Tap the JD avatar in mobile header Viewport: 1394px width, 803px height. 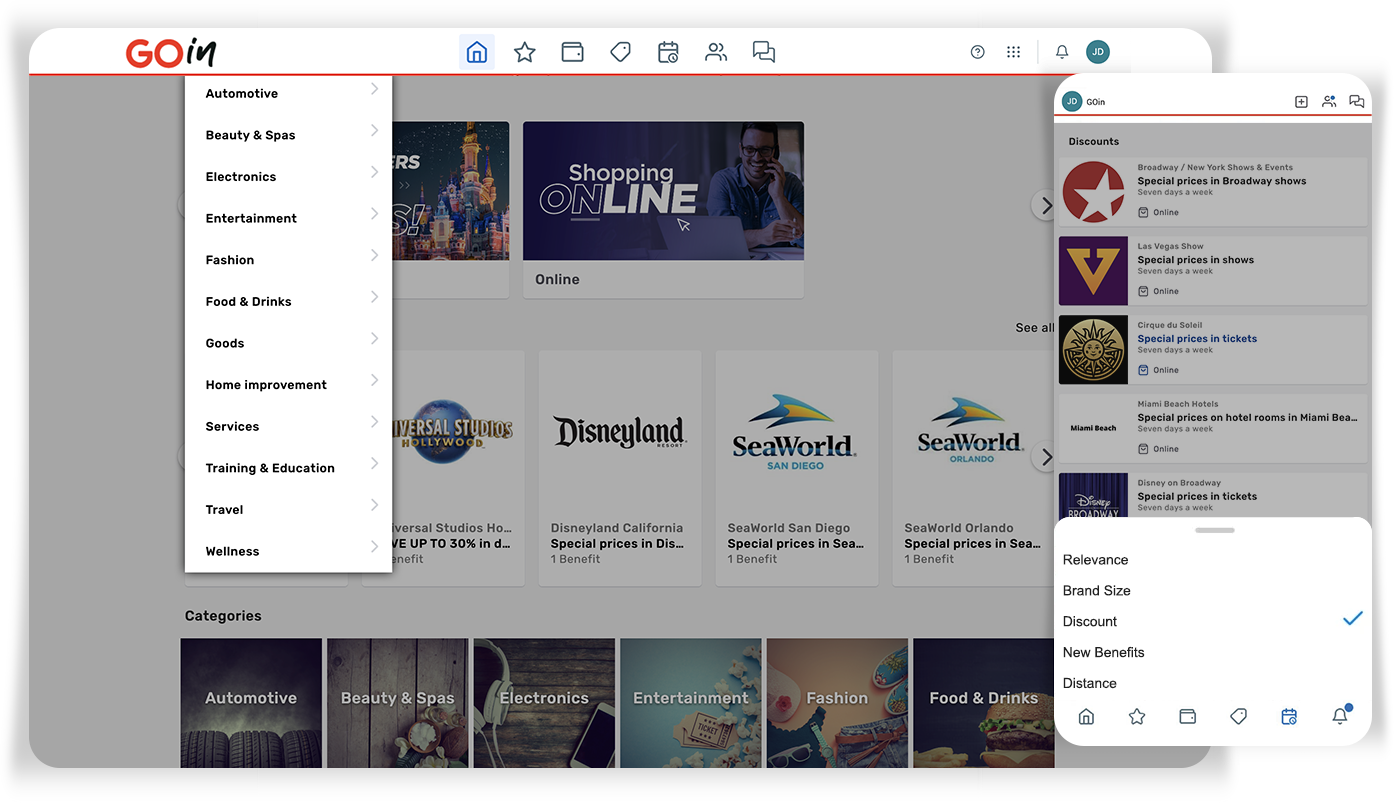(x=1072, y=101)
